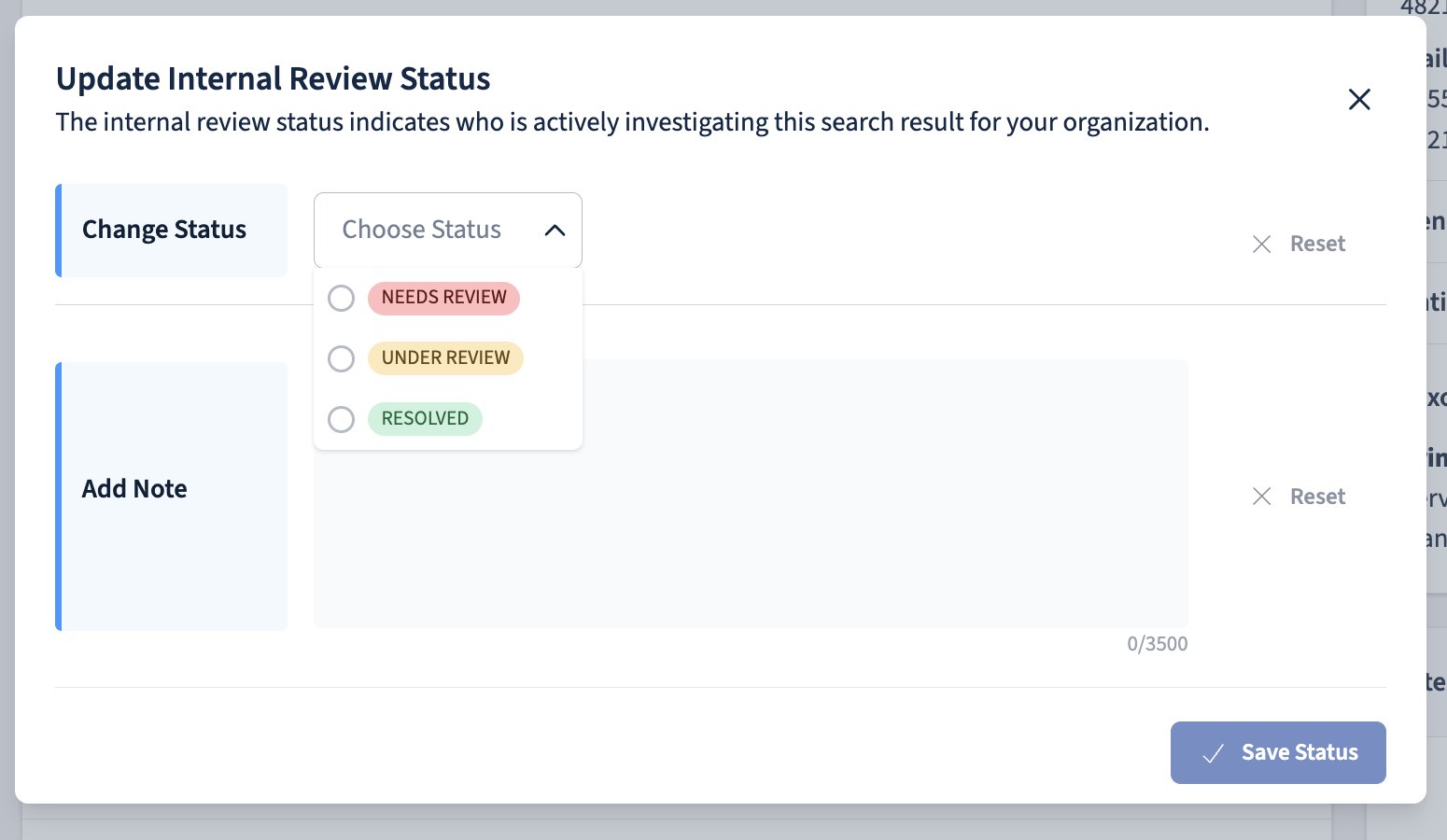The width and height of the screenshot is (1447, 840).
Task: Save the status with Save Status button
Action: [1278, 752]
